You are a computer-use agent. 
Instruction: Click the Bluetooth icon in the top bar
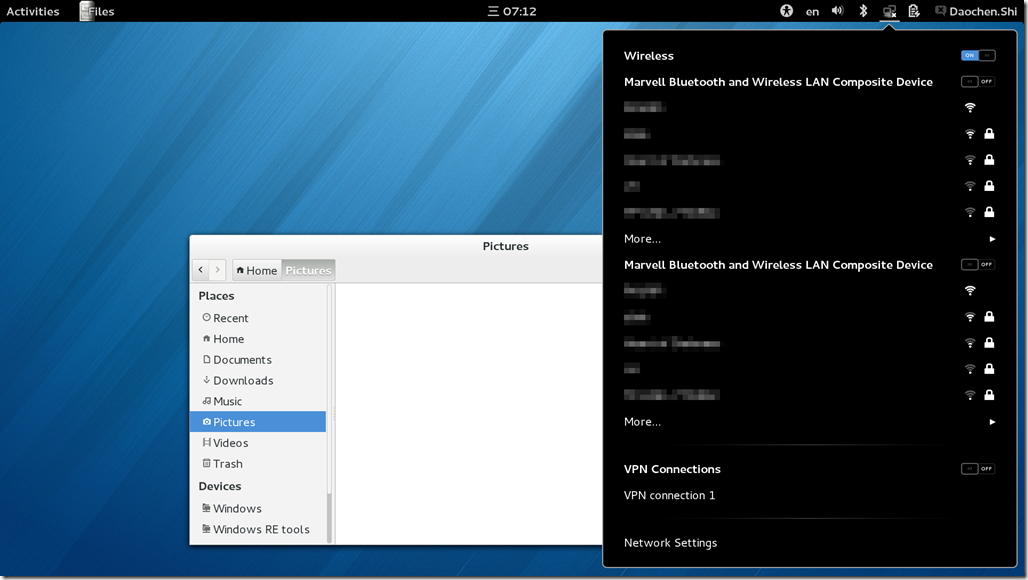click(x=862, y=11)
